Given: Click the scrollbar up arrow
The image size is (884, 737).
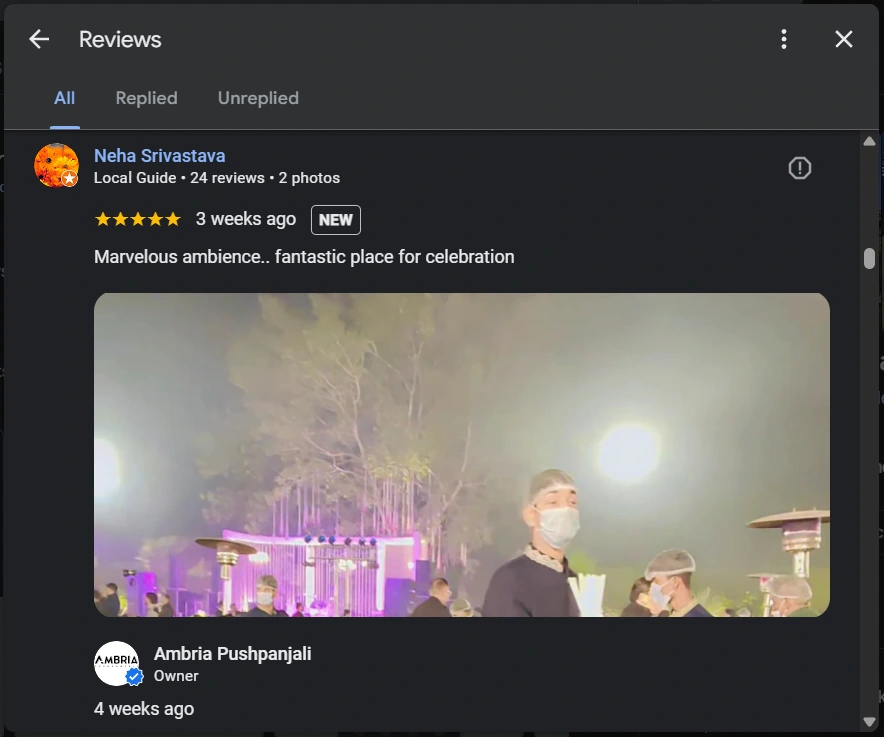Looking at the screenshot, I should pyautogui.click(x=869, y=143).
